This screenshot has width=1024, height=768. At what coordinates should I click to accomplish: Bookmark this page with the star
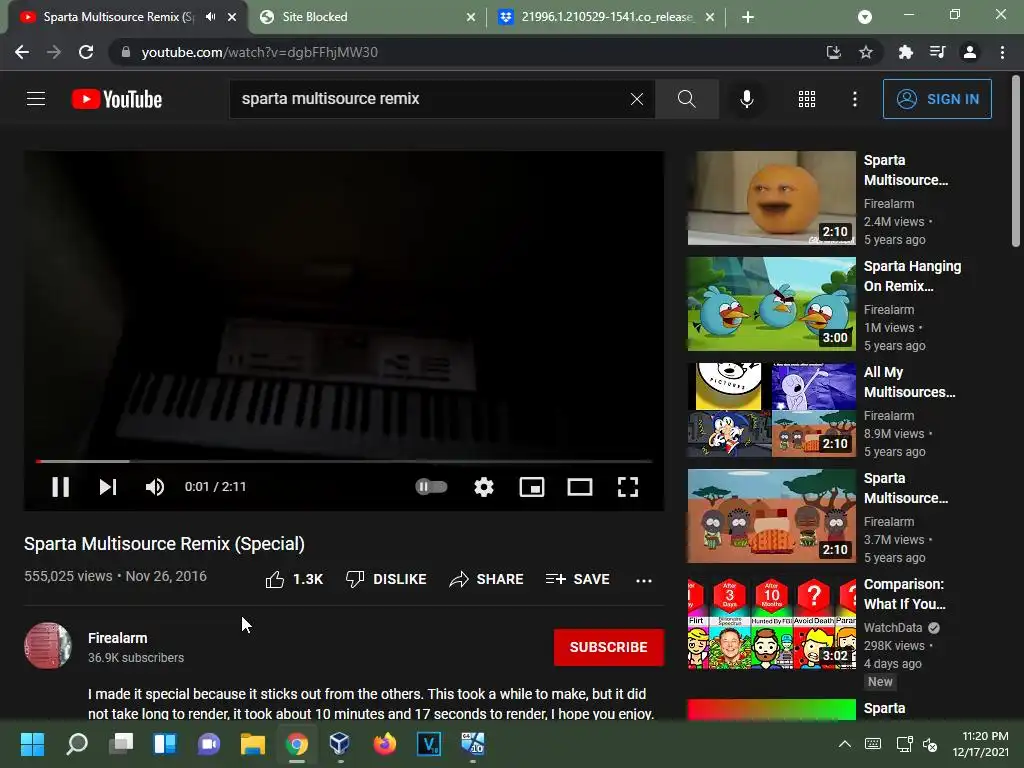point(865,52)
